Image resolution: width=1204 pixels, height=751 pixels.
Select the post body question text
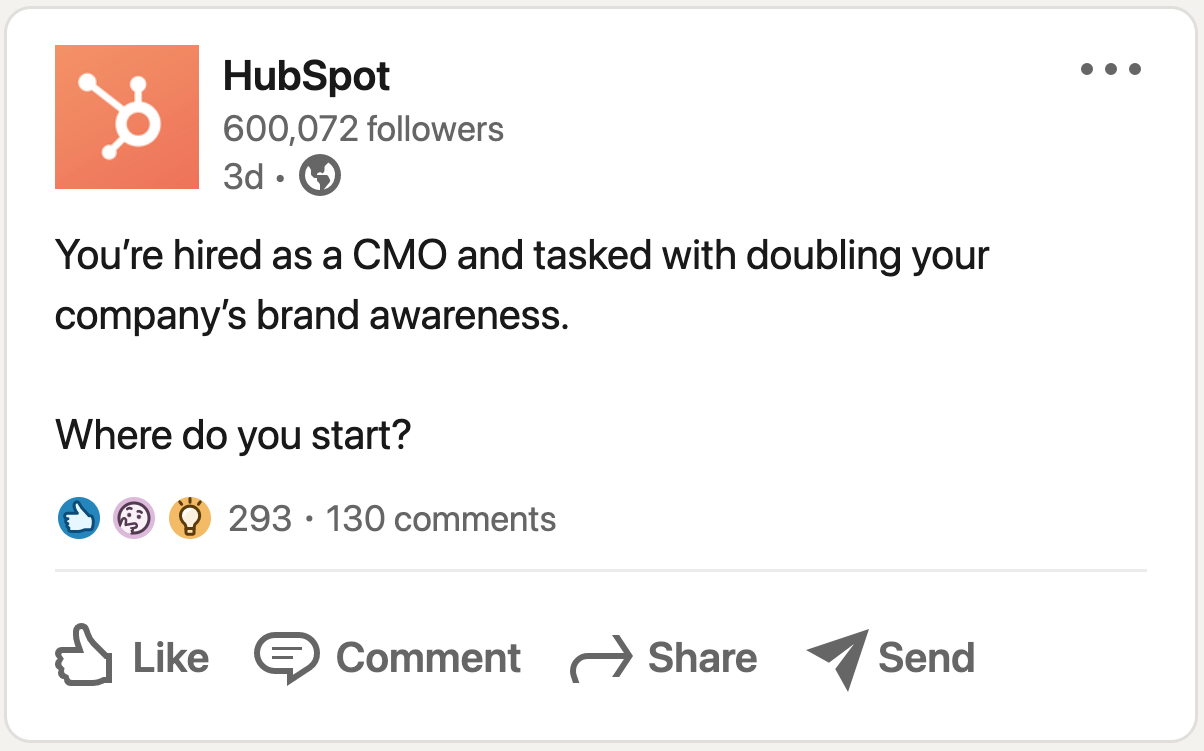point(232,435)
